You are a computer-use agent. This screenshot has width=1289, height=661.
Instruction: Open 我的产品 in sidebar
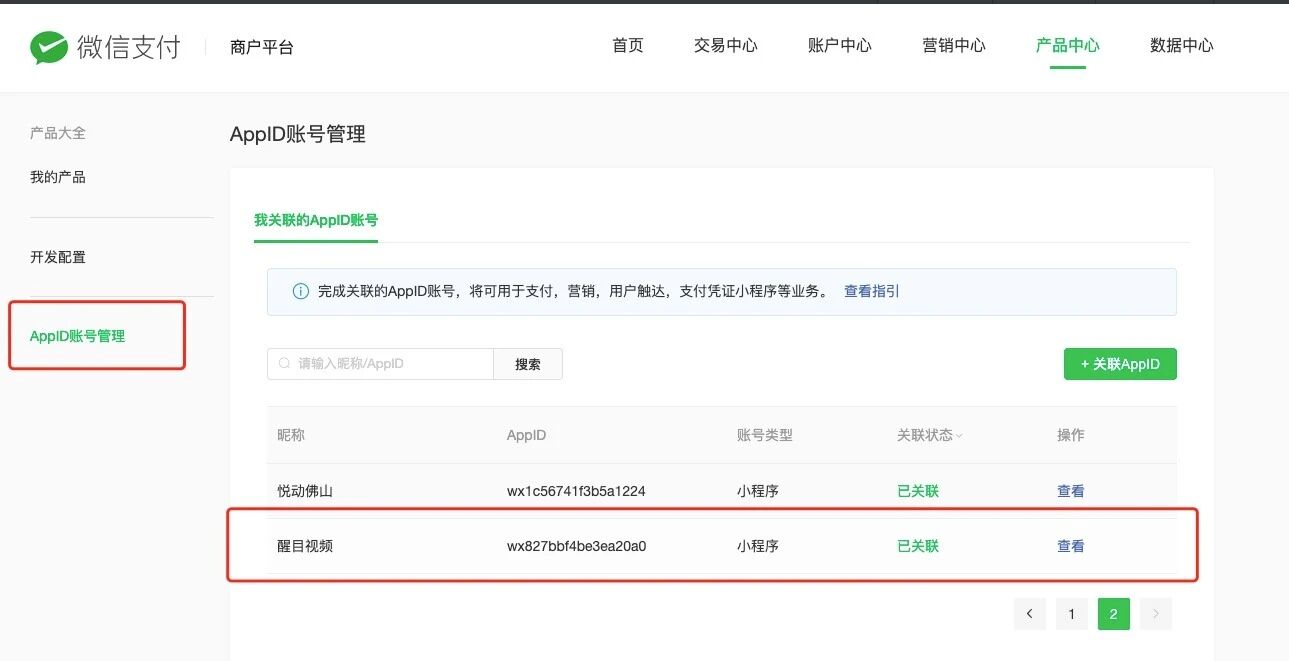click(x=58, y=177)
